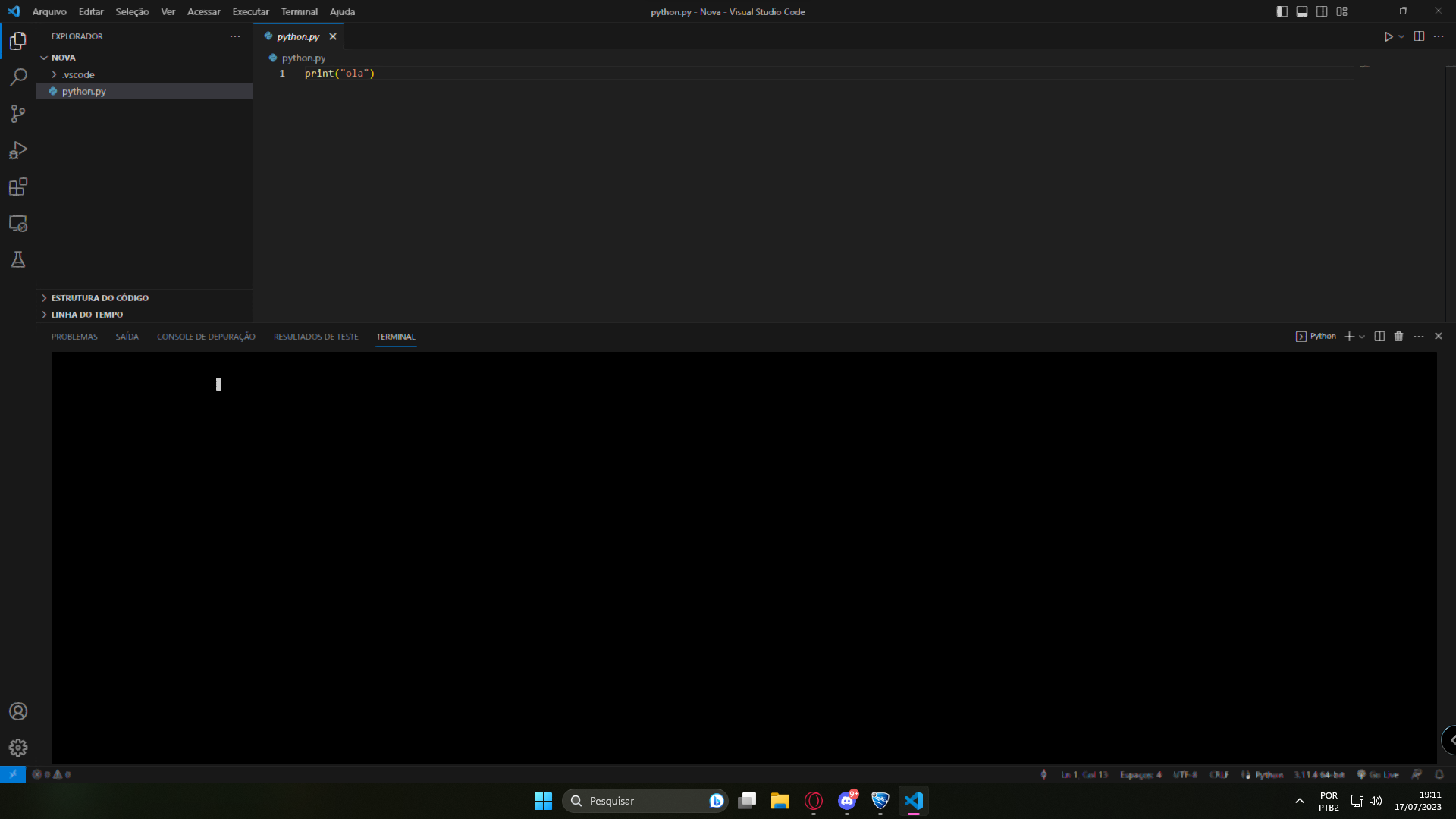Click the remote window indicator in status bar
The image size is (1456, 819).
click(13, 774)
